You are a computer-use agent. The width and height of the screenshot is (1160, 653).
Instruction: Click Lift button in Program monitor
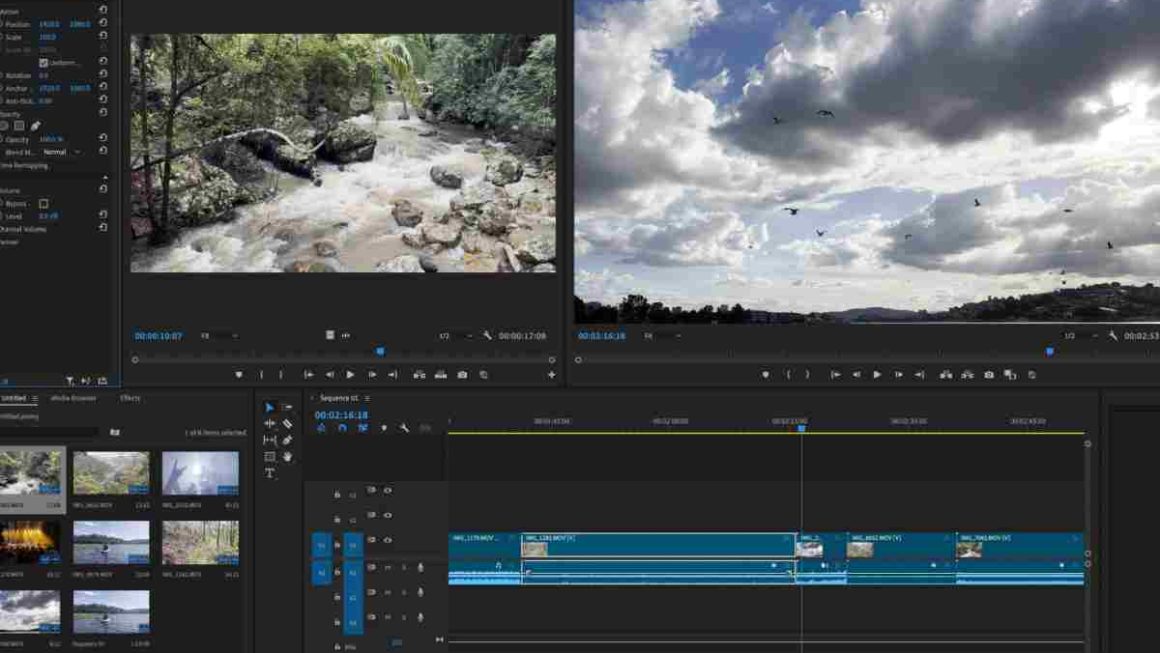945,375
